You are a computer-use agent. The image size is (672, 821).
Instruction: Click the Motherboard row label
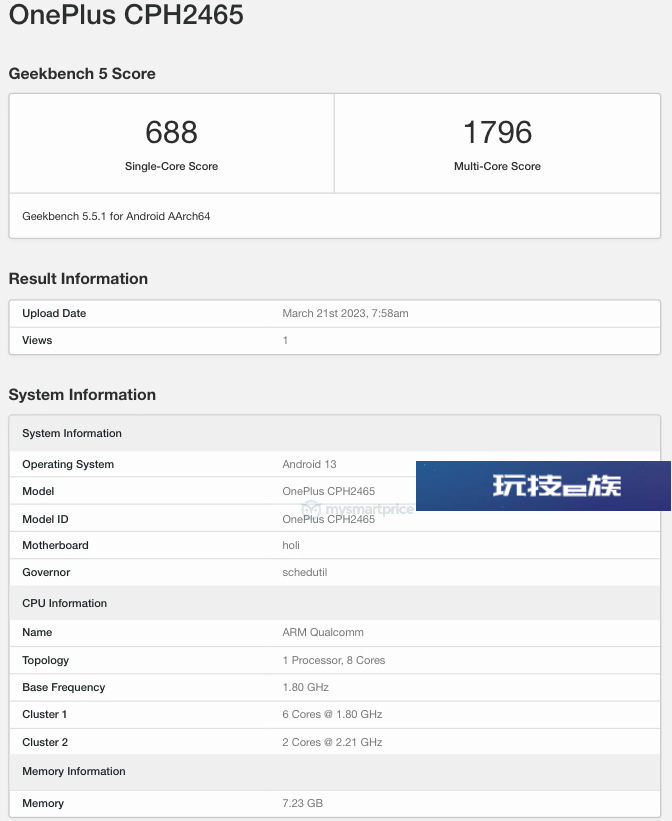click(56, 546)
